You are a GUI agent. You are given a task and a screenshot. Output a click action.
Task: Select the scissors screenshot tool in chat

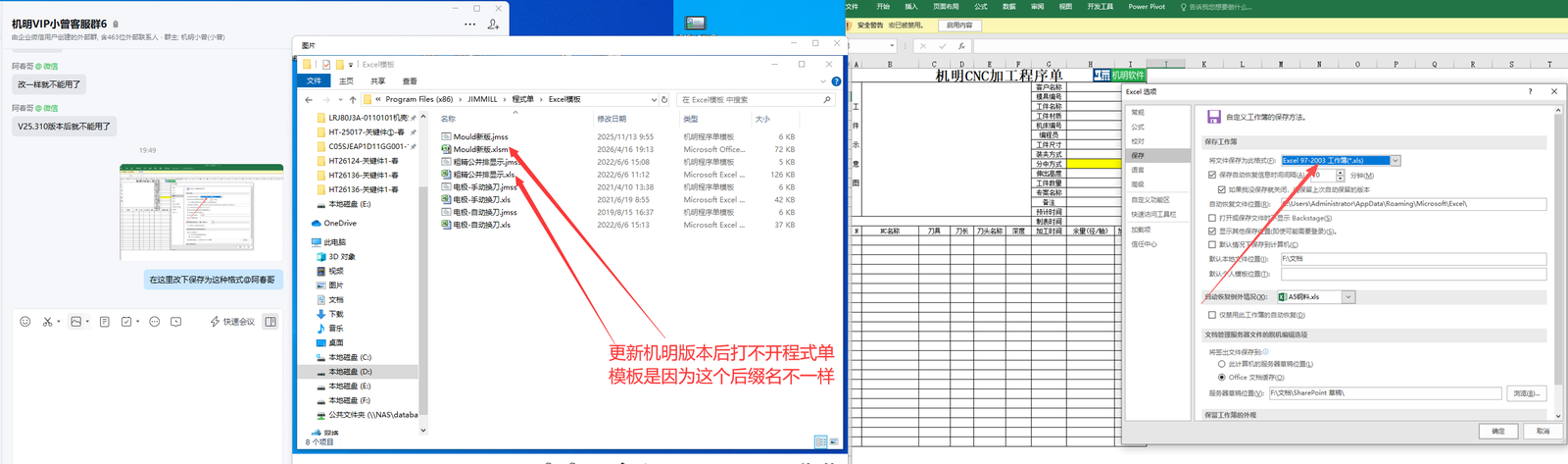[x=46, y=322]
